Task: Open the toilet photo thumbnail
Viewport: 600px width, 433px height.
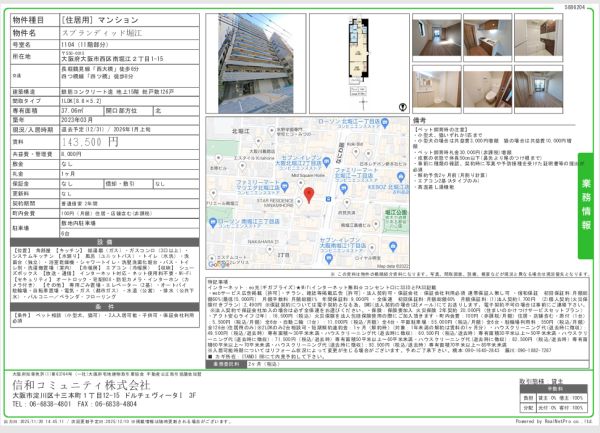Action: point(488,89)
